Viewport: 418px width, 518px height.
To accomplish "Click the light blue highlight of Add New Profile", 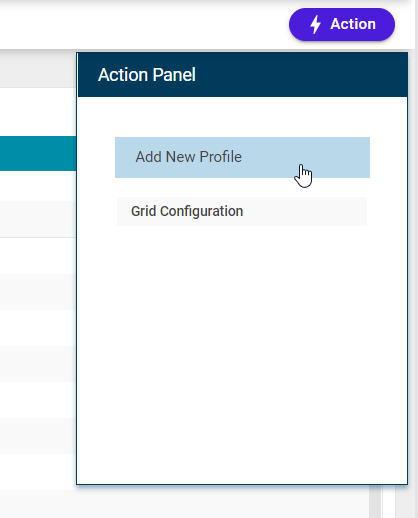I will pos(242,157).
